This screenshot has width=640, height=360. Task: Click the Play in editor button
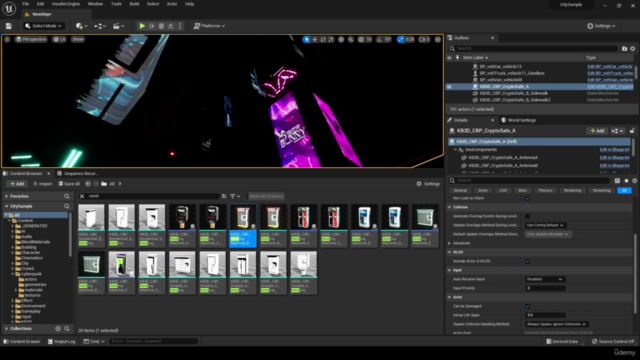(x=142, y=26)
